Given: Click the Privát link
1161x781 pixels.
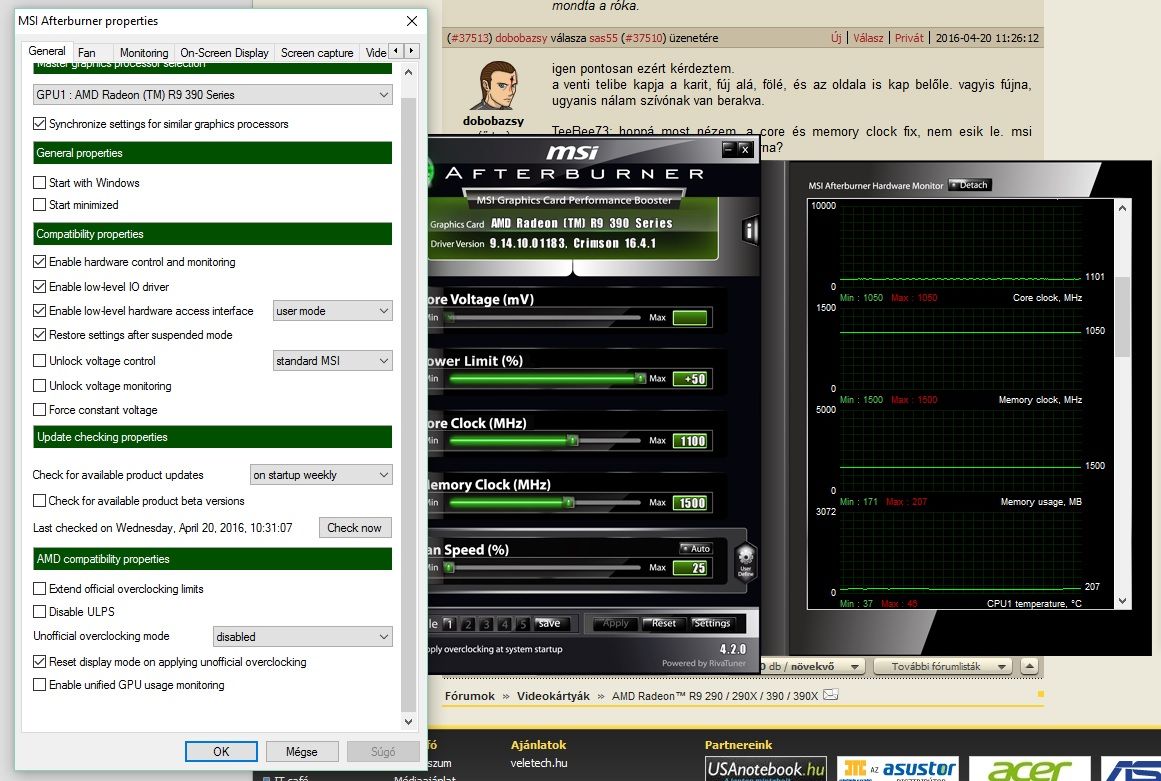Looking at the screenshot, I should [x=909, y=38].
